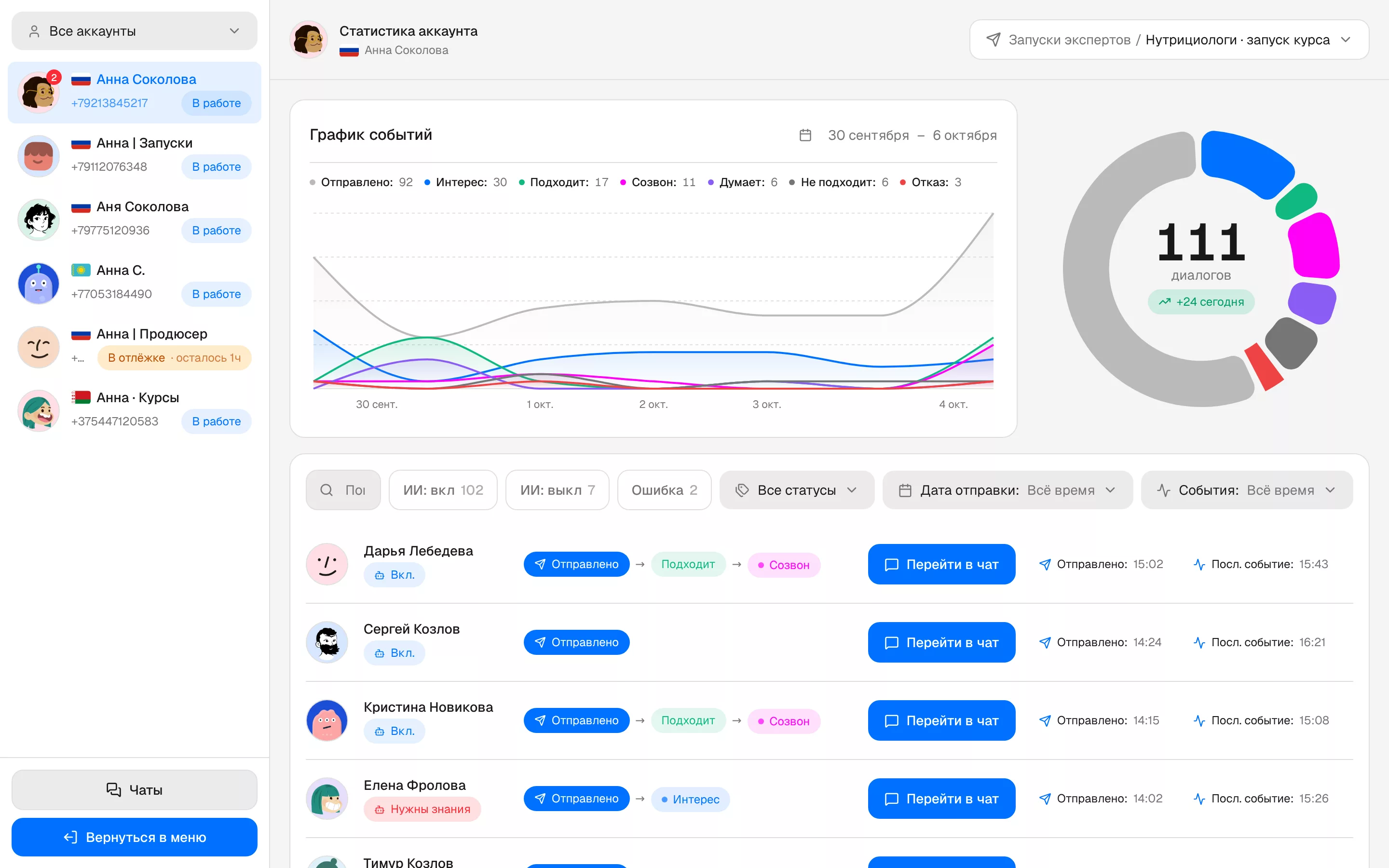This screenshot has height=868, width=1389.
Task: Click Анна Соколова avatar with notification badge
Action: 39,92
